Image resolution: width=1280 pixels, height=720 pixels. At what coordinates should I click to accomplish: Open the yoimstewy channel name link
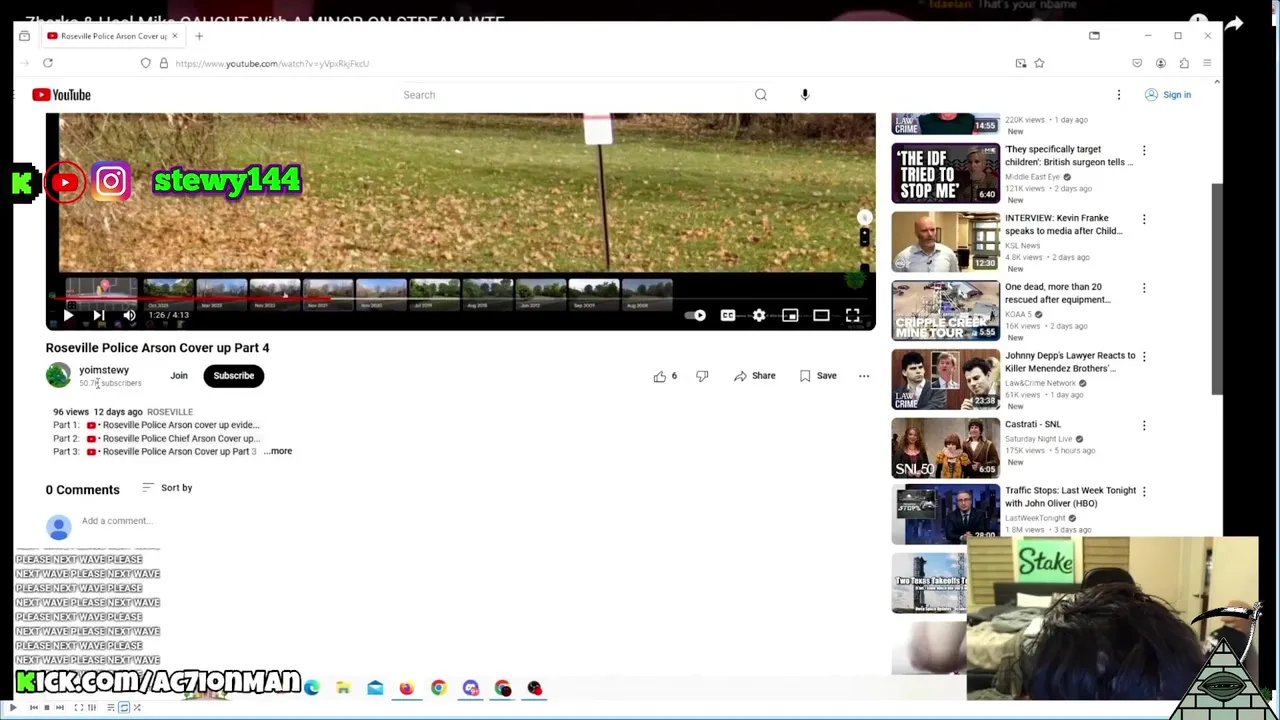(x=104, y=370)
